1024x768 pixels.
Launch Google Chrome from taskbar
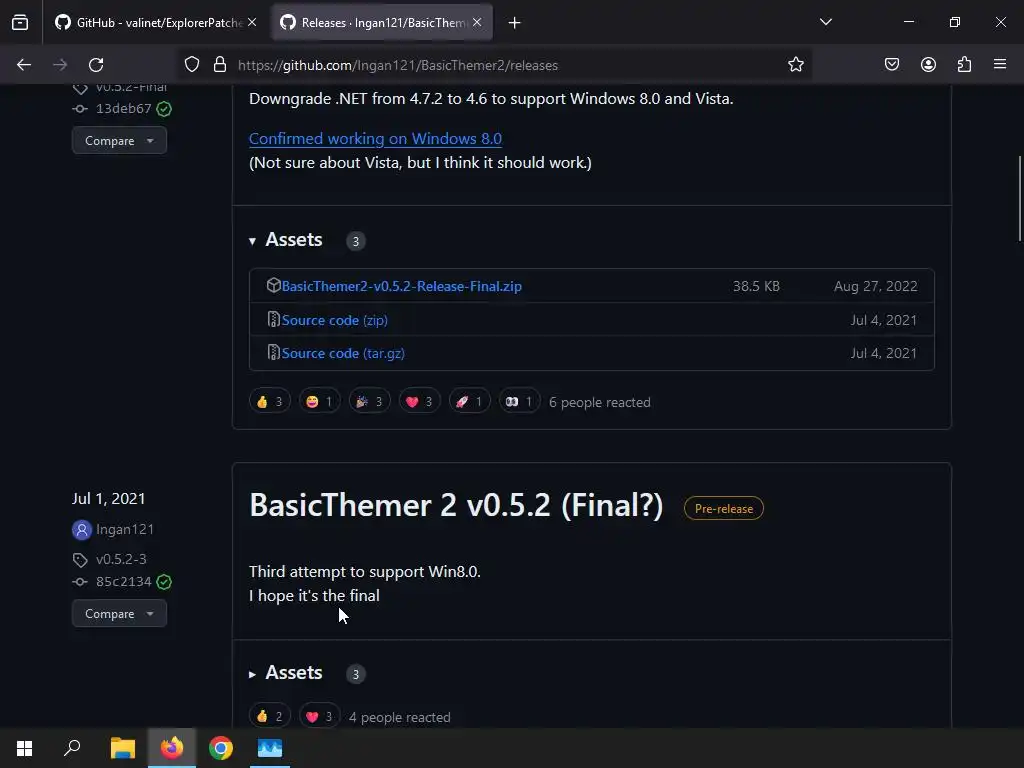click(221, 748)
